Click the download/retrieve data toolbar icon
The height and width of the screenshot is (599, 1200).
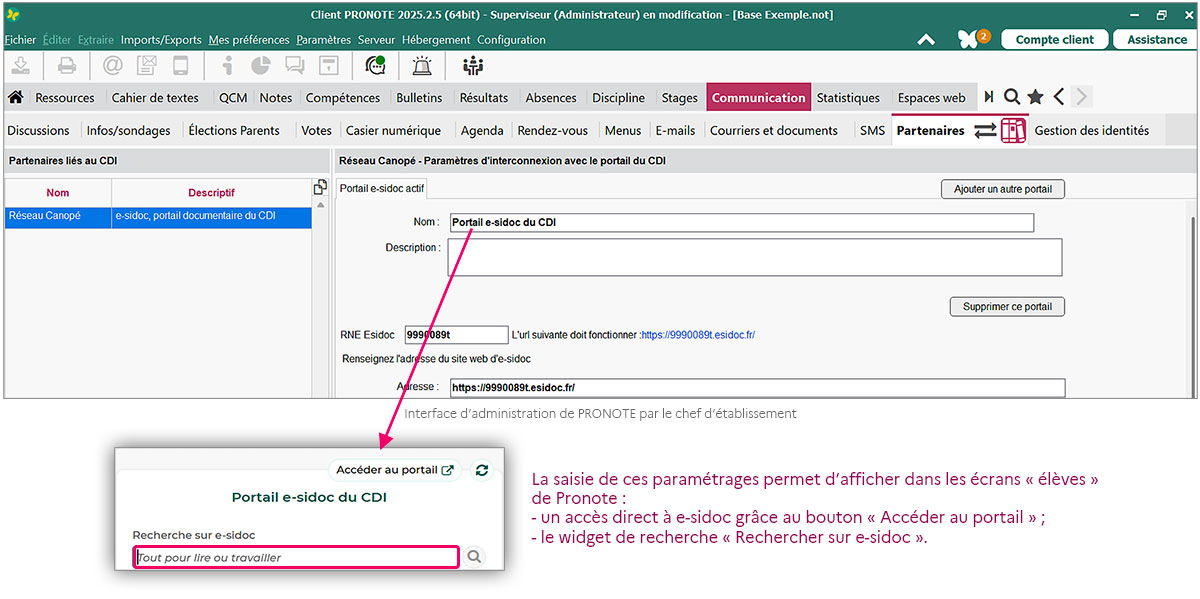point(22,66)
